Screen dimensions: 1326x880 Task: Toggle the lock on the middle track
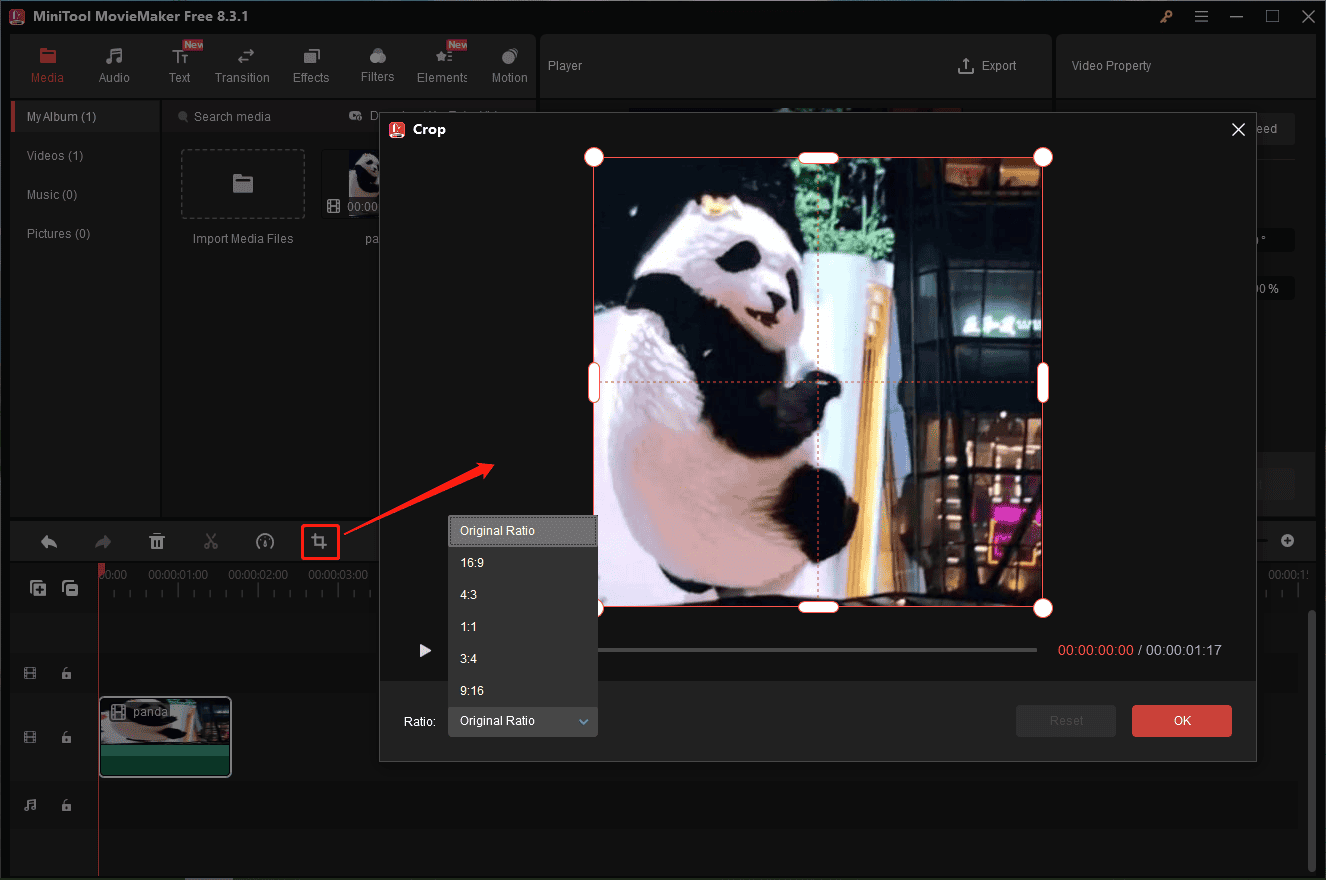coord(66,737)
